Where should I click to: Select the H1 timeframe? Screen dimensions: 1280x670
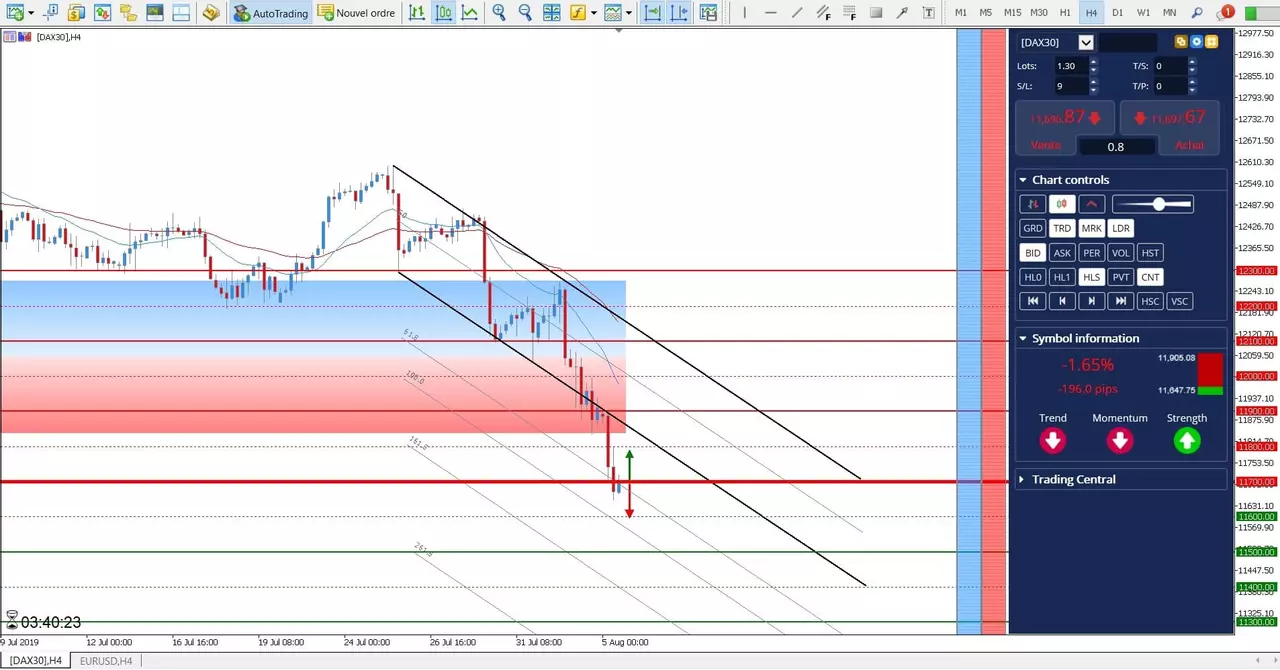coord(1065,13)
